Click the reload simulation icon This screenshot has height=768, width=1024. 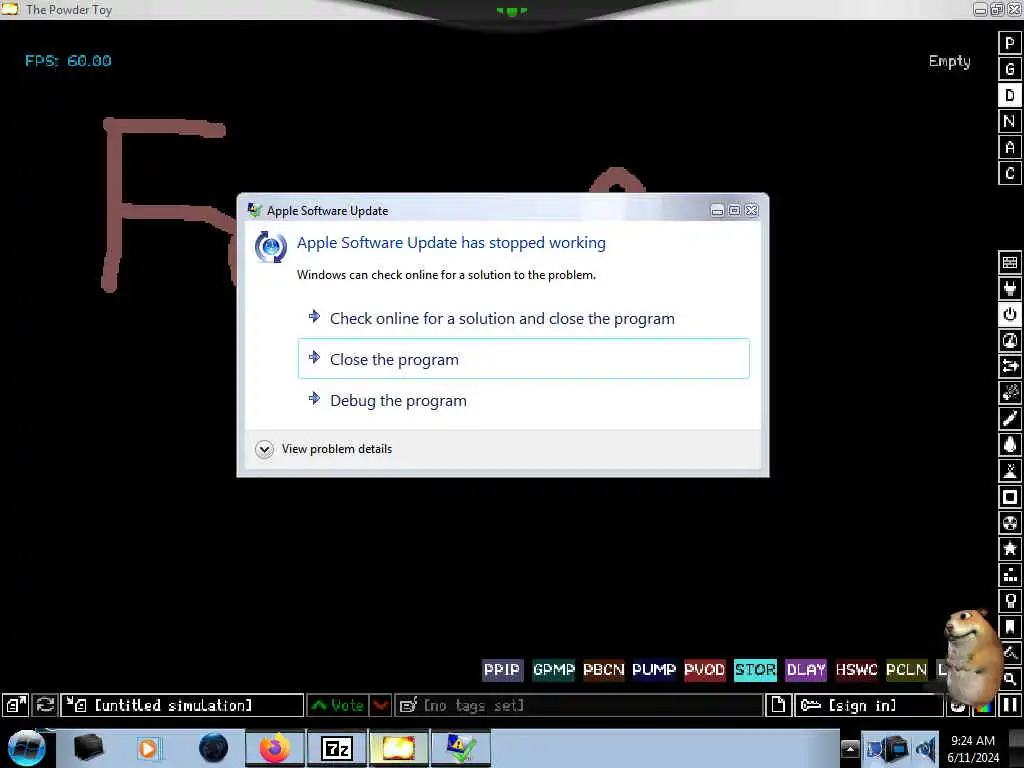(x=45, y=705)
